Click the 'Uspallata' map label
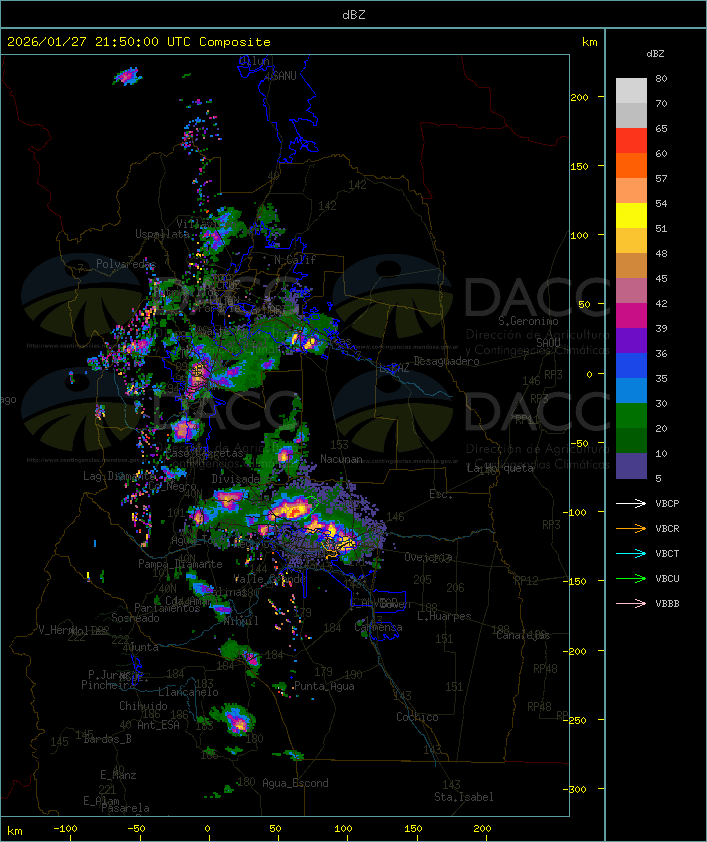Screen dimensions: 707x842 click(162, 234)
